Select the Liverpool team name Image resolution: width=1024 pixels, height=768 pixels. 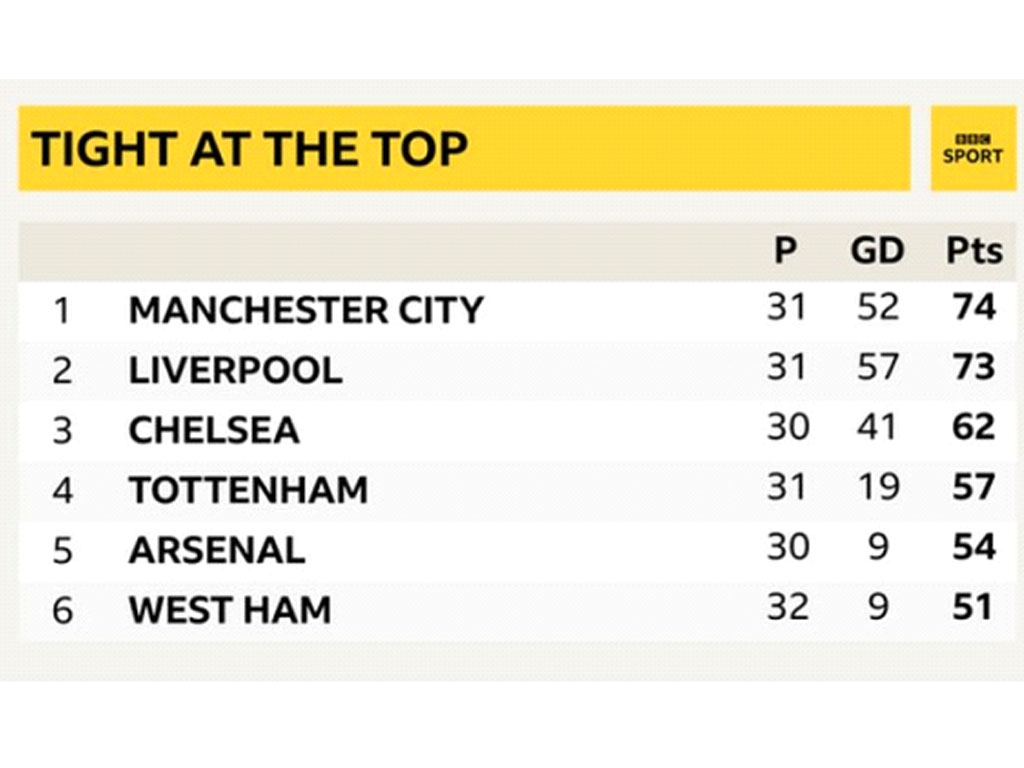pos(235,370)
